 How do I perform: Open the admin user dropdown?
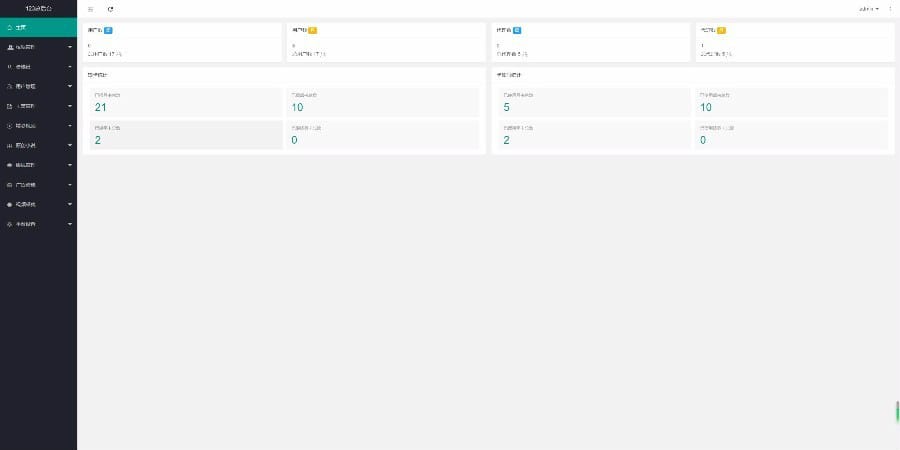868,9
